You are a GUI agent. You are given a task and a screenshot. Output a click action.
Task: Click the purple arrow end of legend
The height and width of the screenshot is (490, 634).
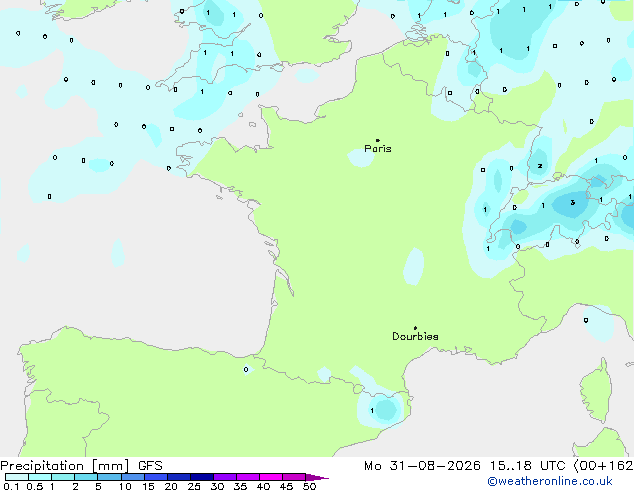tap(317, 477)
